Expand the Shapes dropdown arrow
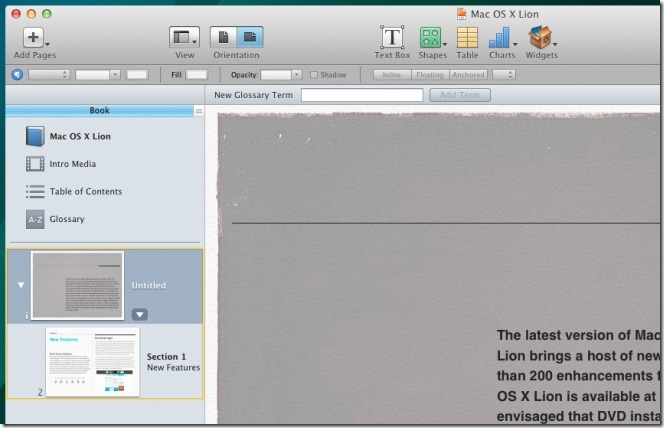This screenshot has width=664, height=428. point(445,44)
